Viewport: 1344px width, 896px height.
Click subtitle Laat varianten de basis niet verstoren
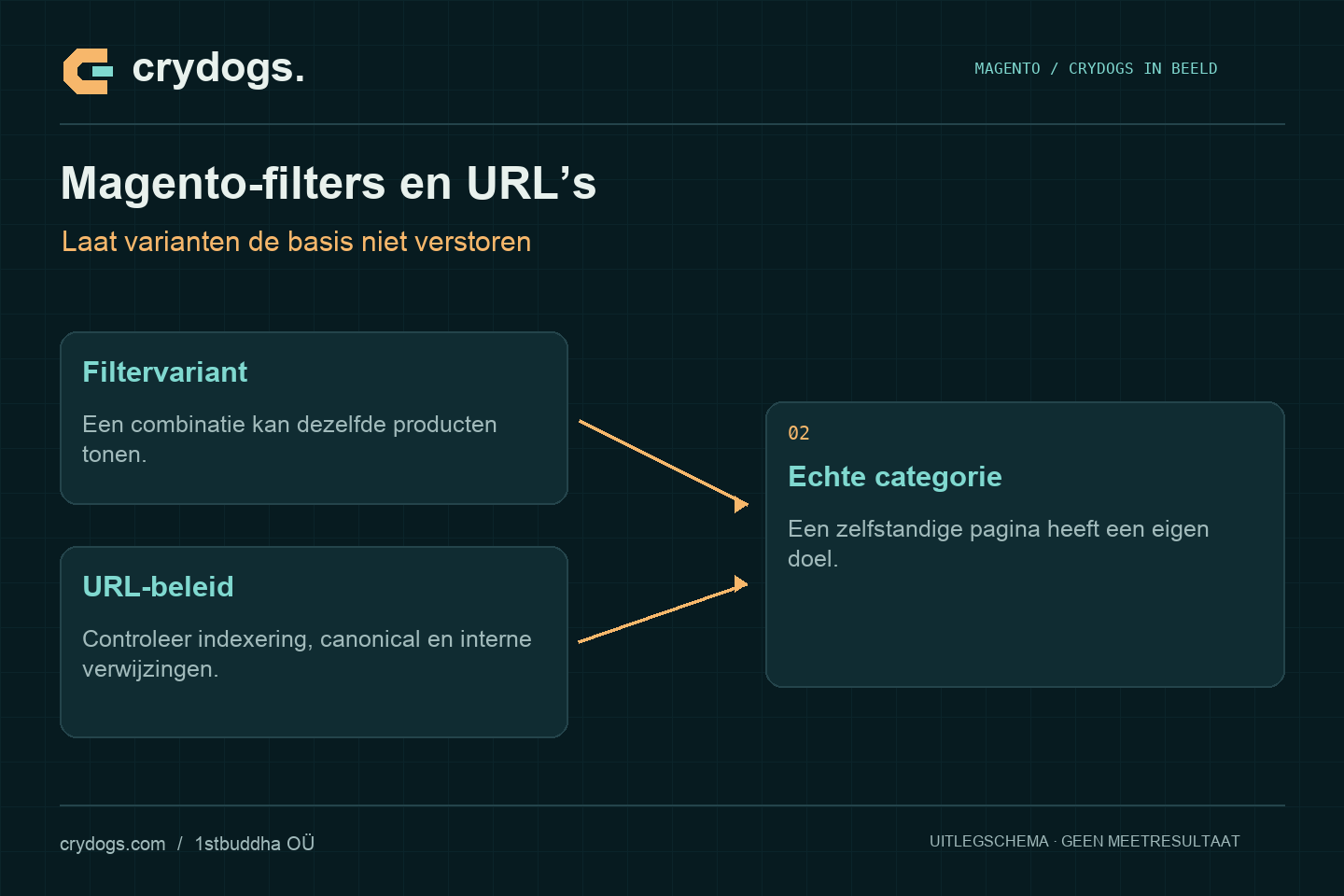coord(296,242)
